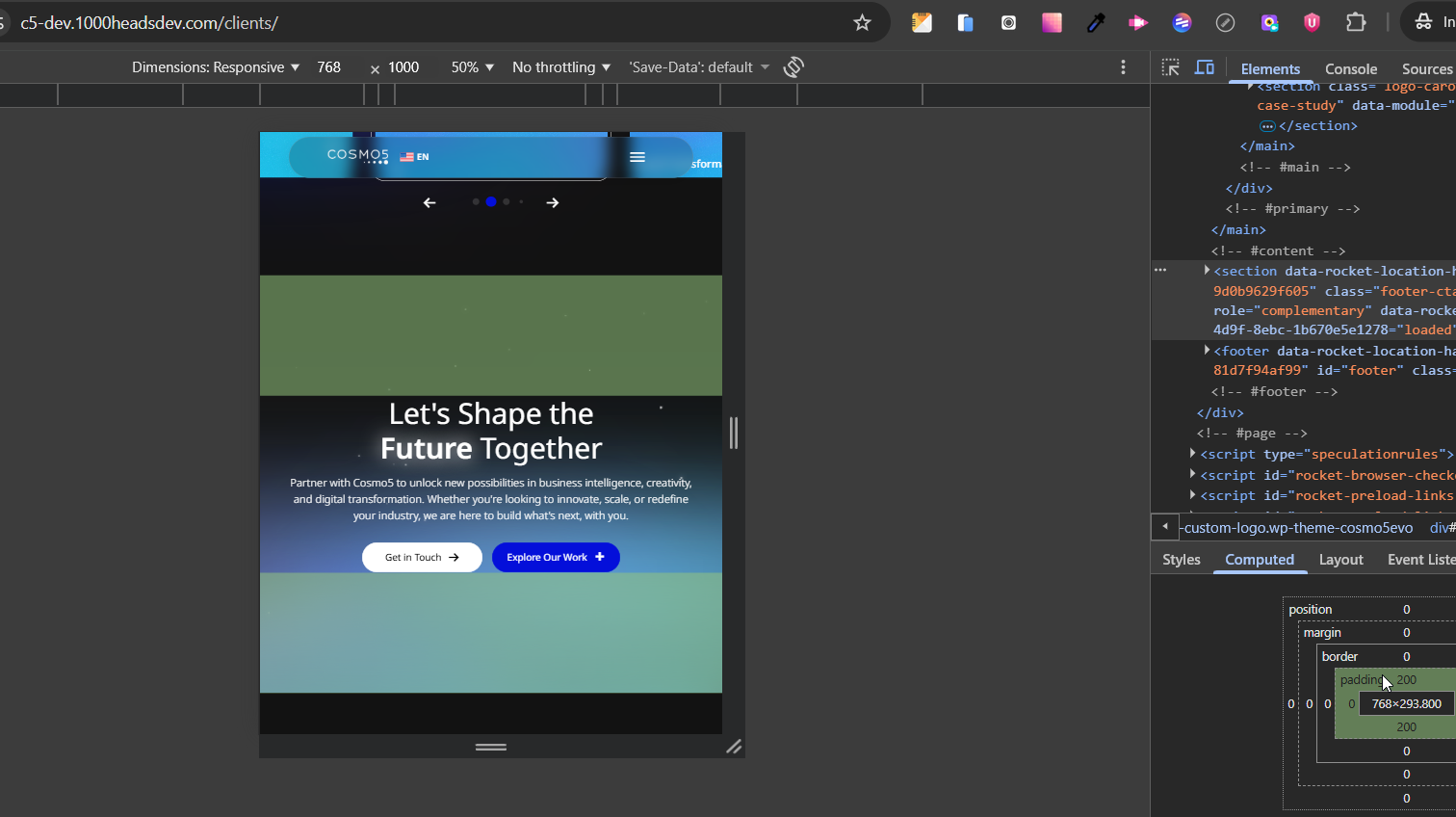Image resolution: width=1456 pixels, height=817 pixels.
Task: Switch language using the EN flag selector
Action: tap(414, 157)
